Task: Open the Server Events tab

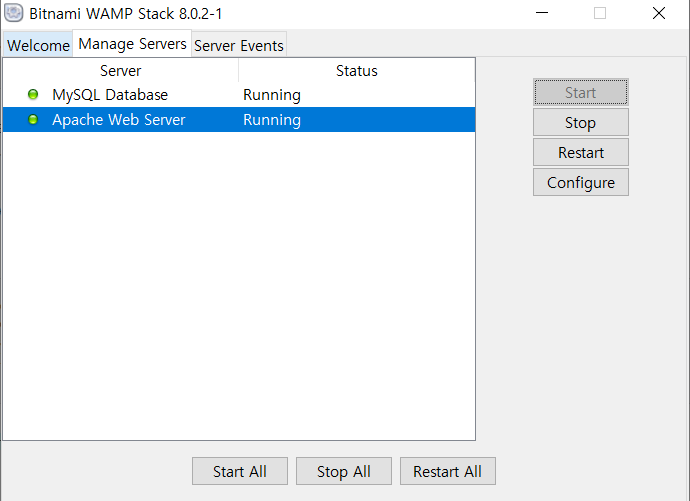Action: [239, 45]
